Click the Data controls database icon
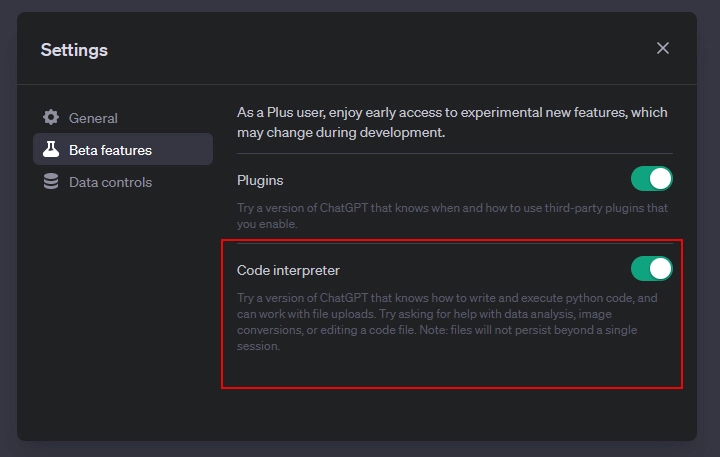This screenshot has height=457, width=720. (x=51, y=181)
